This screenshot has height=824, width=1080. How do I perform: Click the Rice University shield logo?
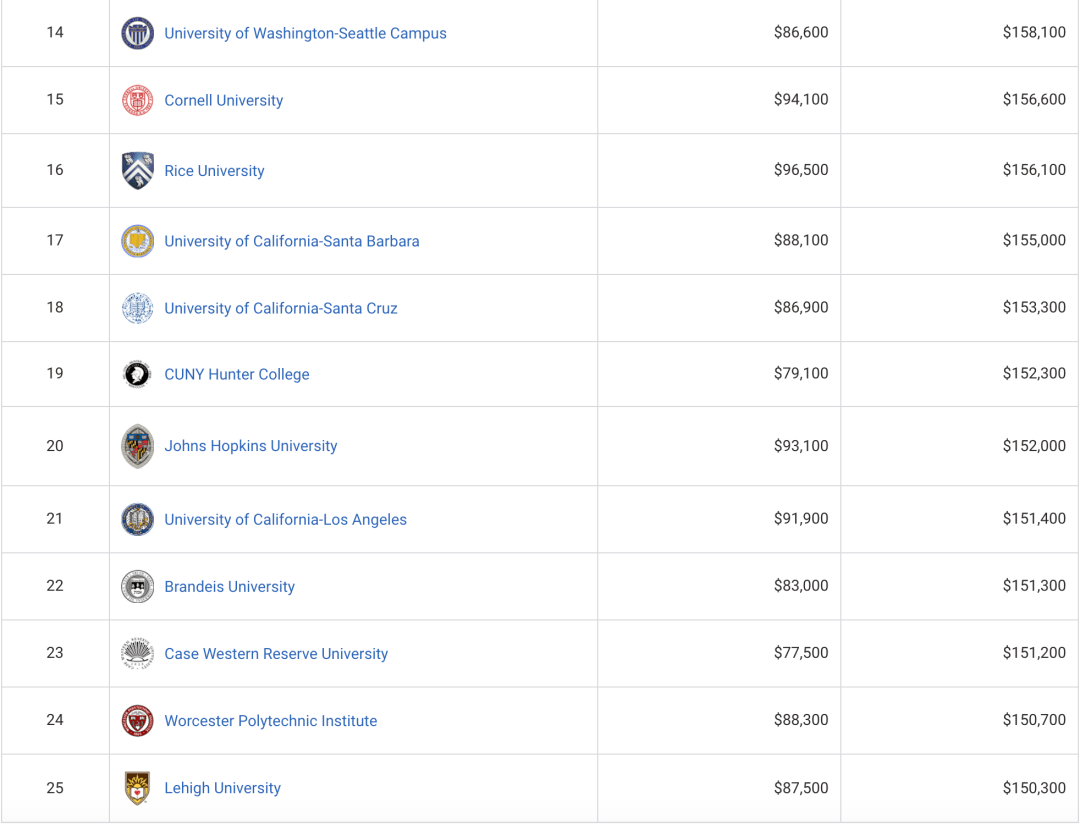click(x=138, y=170)
